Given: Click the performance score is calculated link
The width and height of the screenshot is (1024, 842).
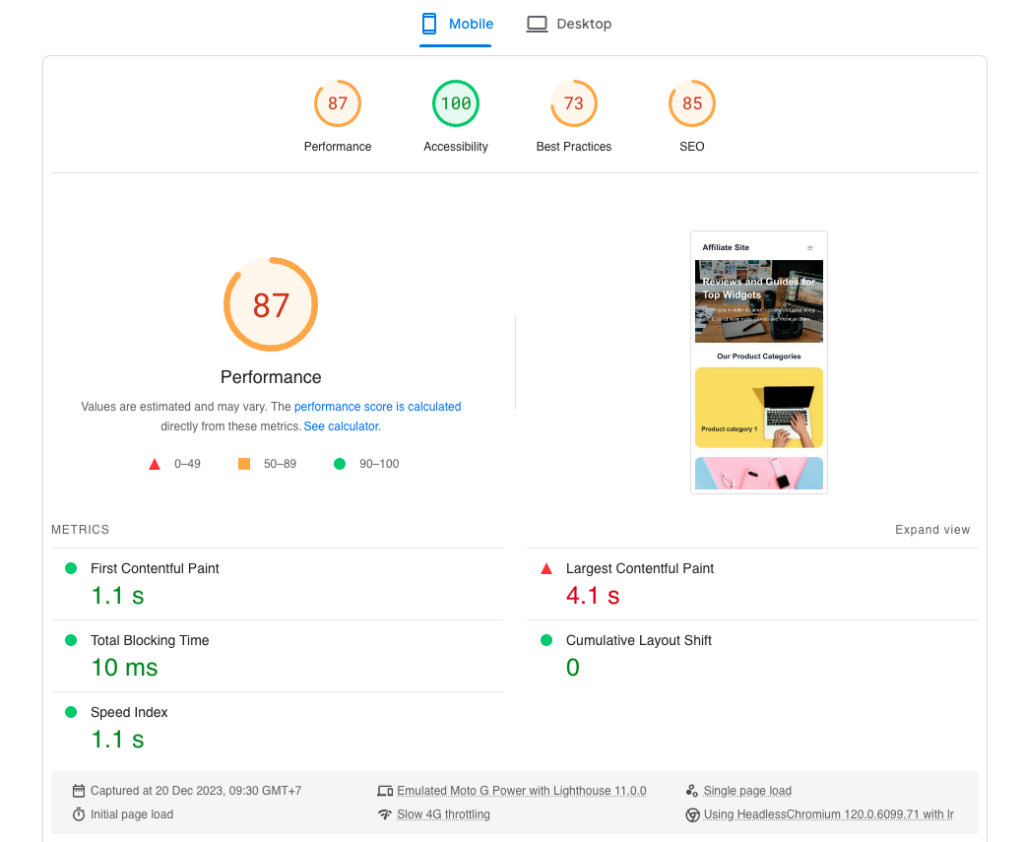Looking at the screenshot, I should tap(377, 406).
